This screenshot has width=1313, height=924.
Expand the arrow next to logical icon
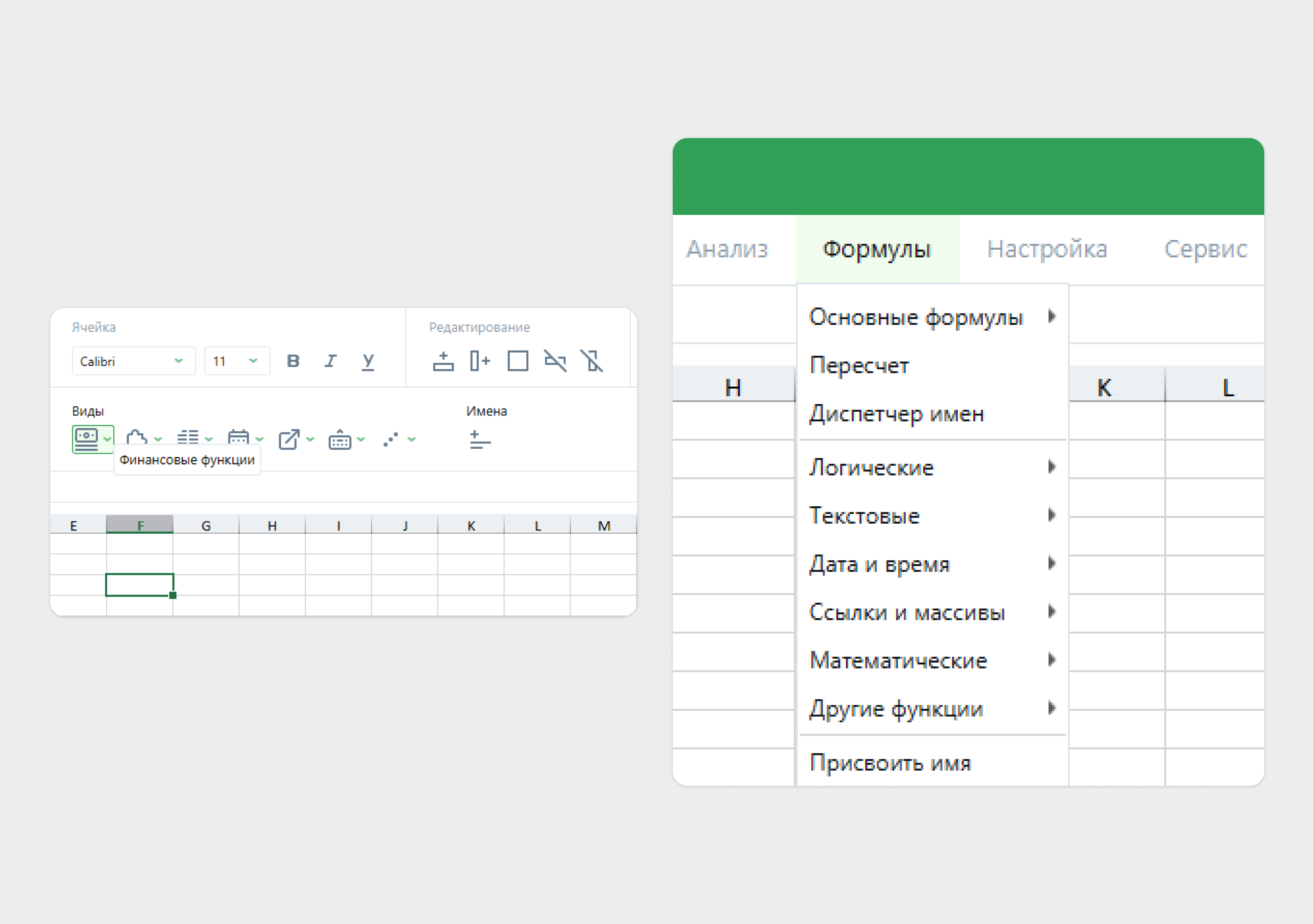[158, 439]
